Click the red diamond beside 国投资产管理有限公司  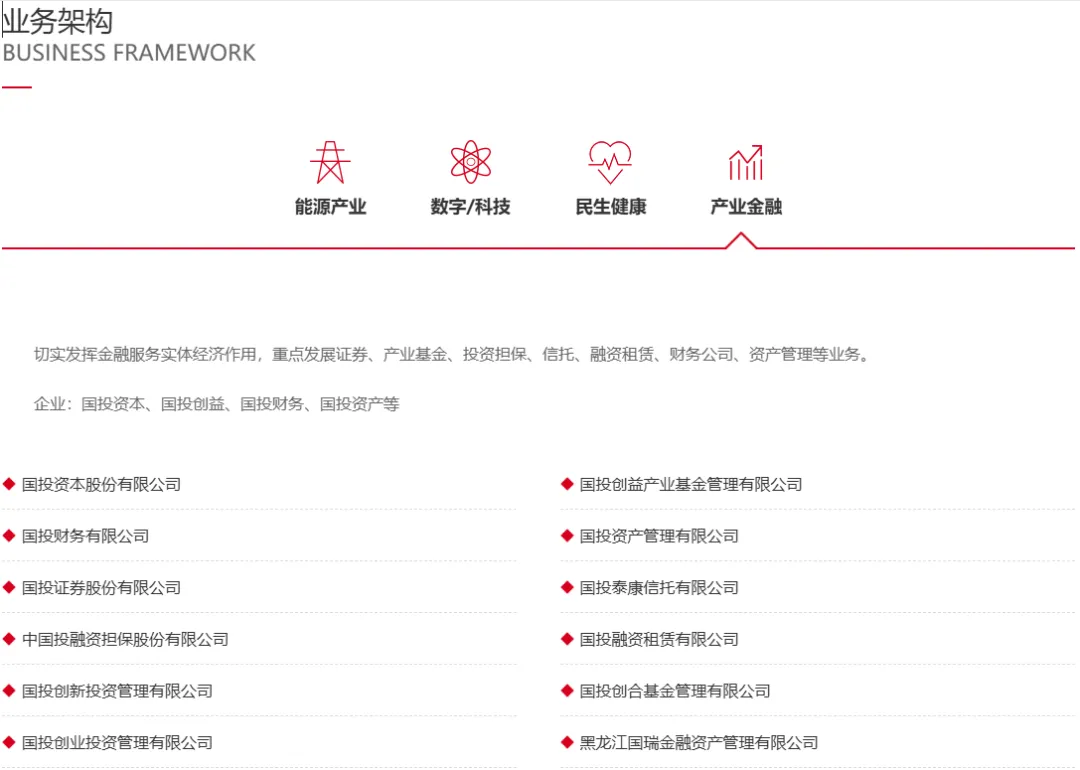568,536
